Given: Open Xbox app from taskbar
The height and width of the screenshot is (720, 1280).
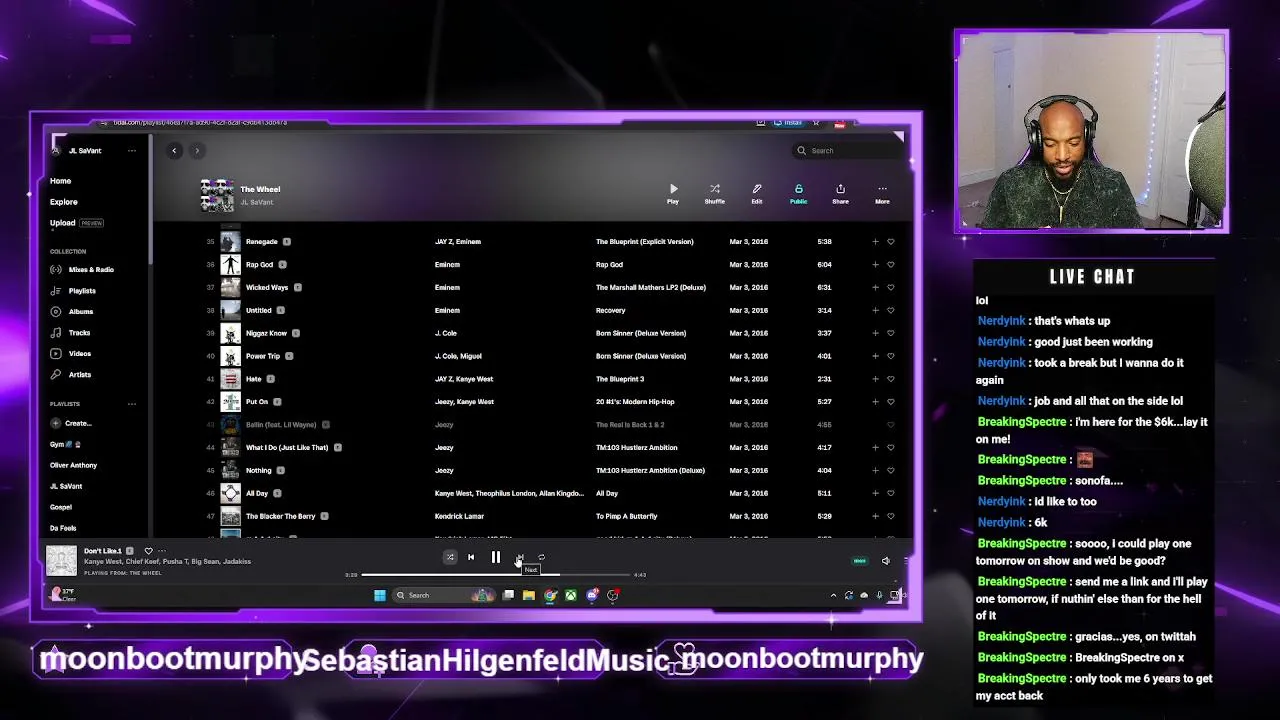Looking at the screenshot, I should [x=570, y=595].
